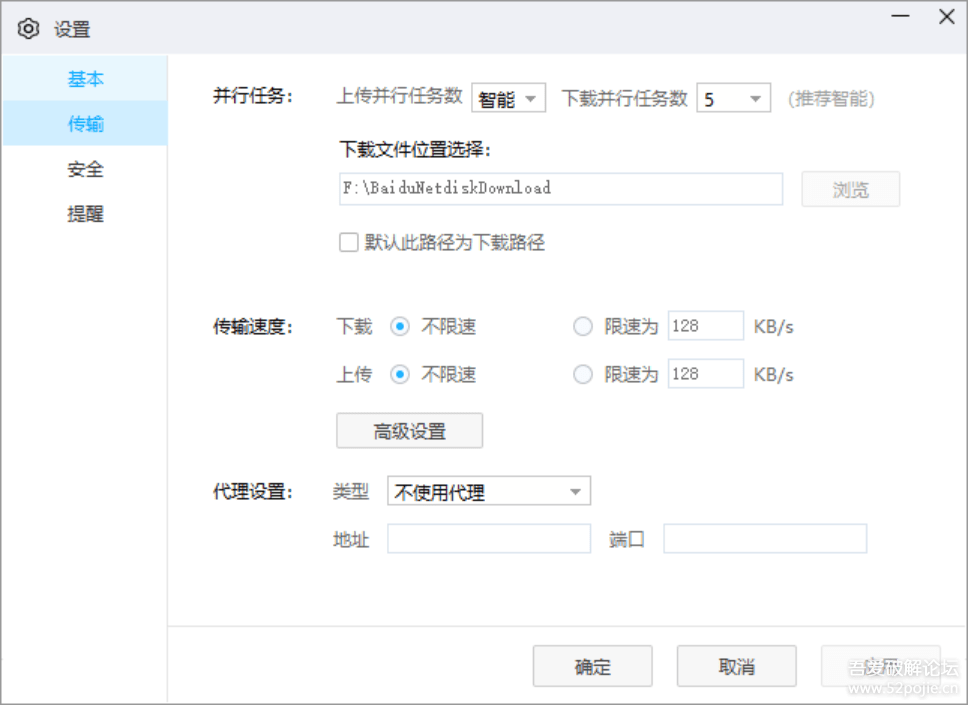Click the download path input field
The width and height of the screenshot is (968, 705).
(x=560, y=189)
